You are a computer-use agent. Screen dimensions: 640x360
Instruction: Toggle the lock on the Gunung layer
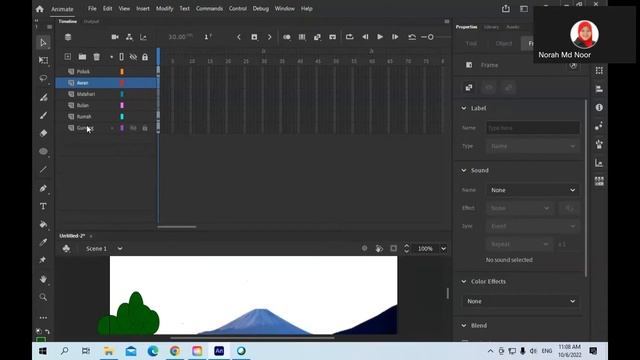[145, 128]
